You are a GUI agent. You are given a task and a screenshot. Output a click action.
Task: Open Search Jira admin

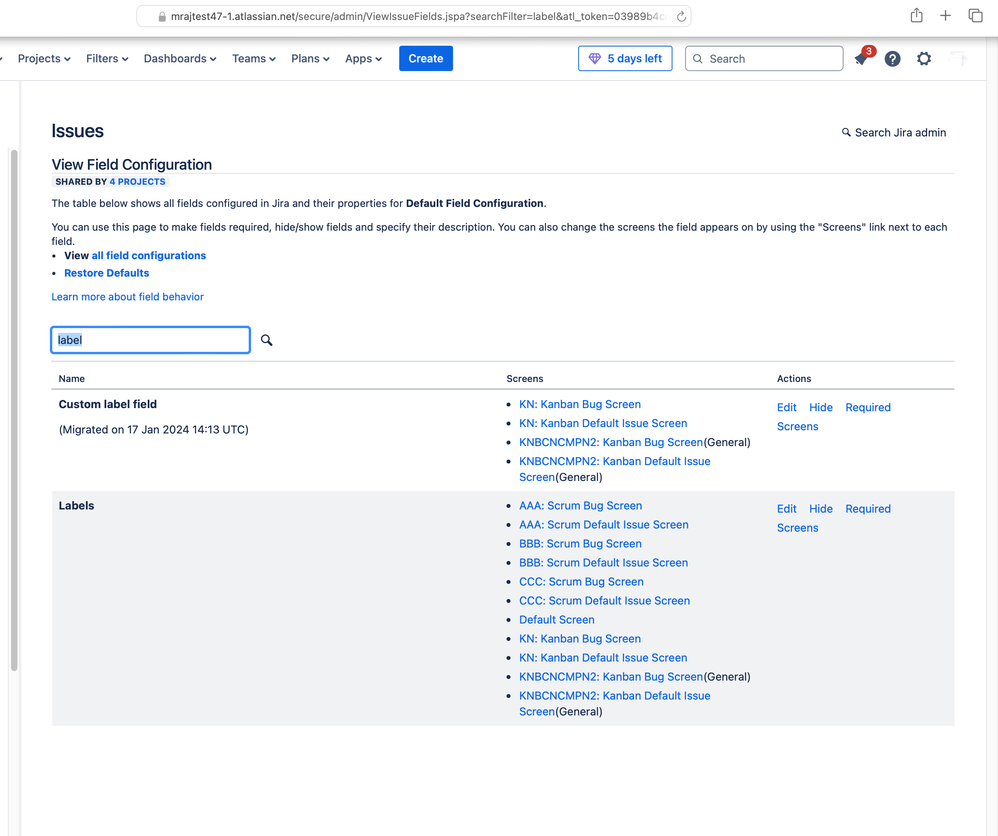pos(894,132)
